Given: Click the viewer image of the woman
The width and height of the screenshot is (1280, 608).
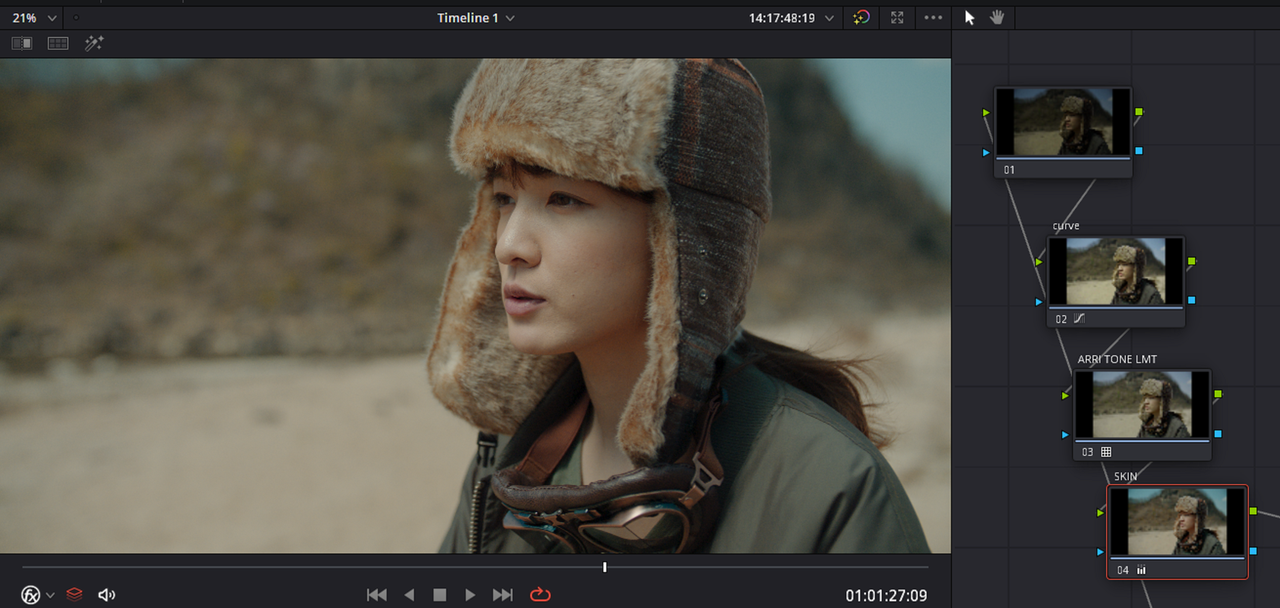Looking at the screenshot, I should [475, 305].
